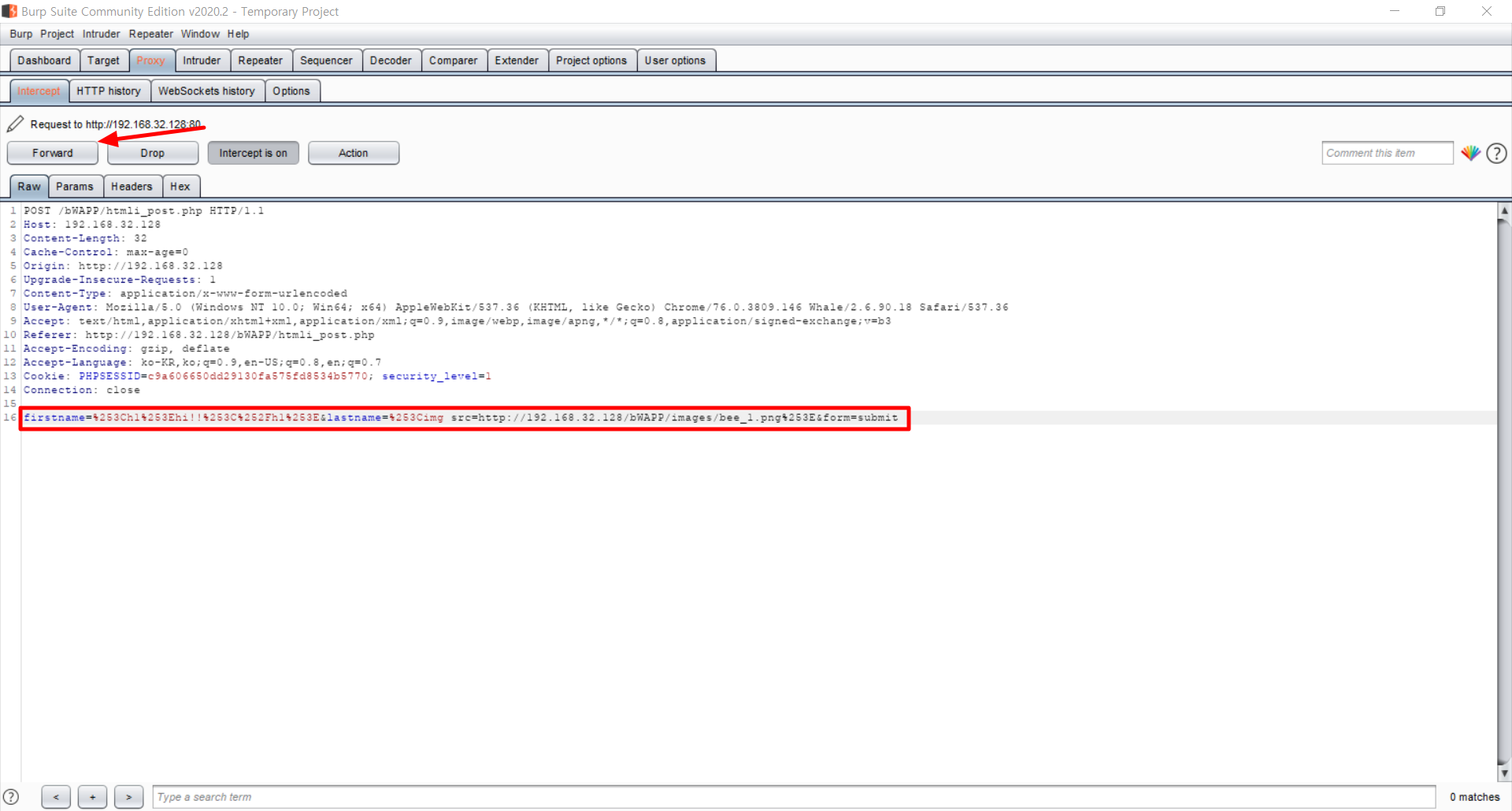The image size is (1512, 811).
Task: Open the Project options tab
Action: pyautogui.click(x=591, y=61)
